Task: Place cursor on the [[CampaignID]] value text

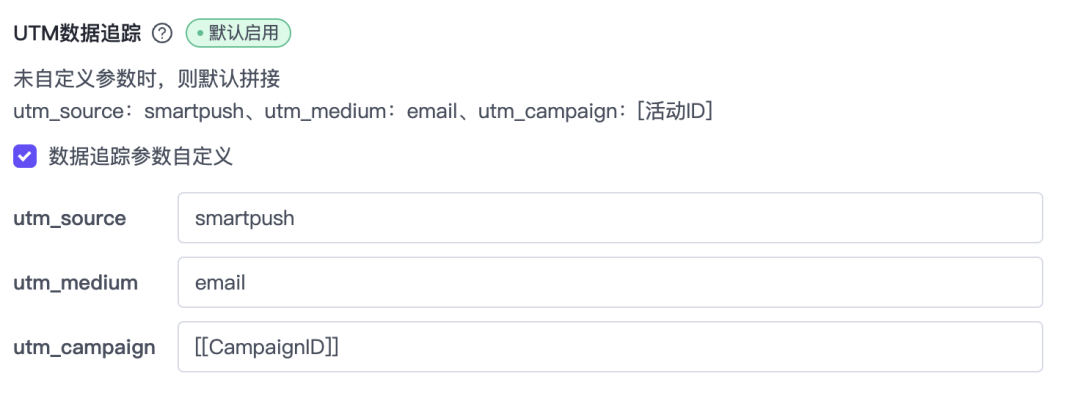Action: pos(267,347)
